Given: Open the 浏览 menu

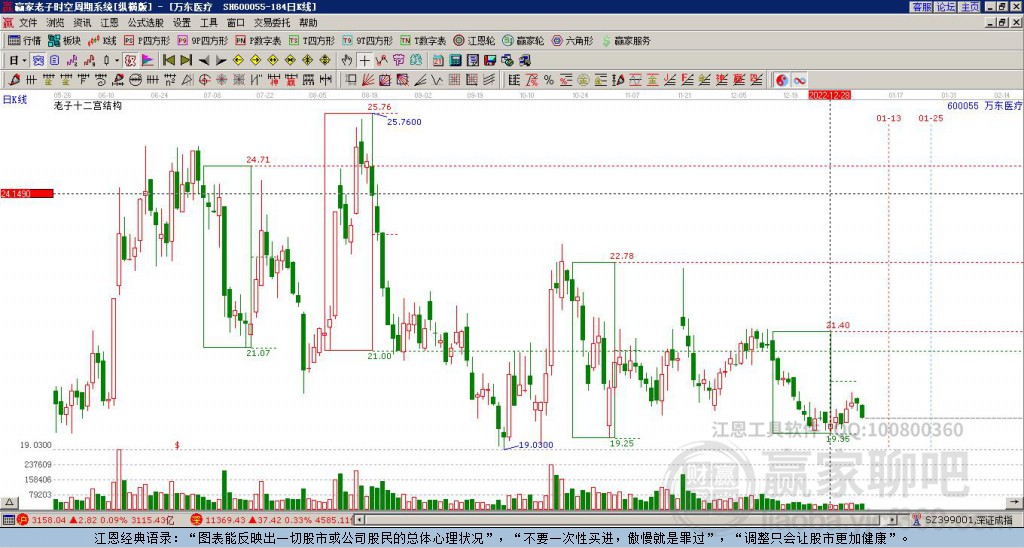Looking at the screenshot, I should (x=55, y=23).
